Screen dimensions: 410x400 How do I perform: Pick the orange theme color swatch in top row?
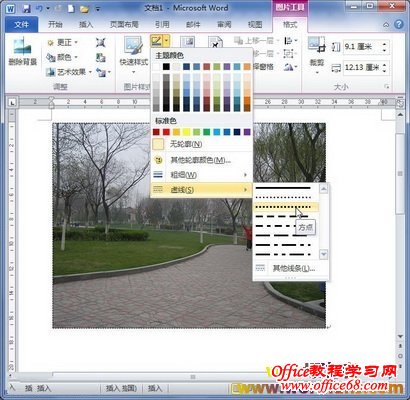point(247,67)
